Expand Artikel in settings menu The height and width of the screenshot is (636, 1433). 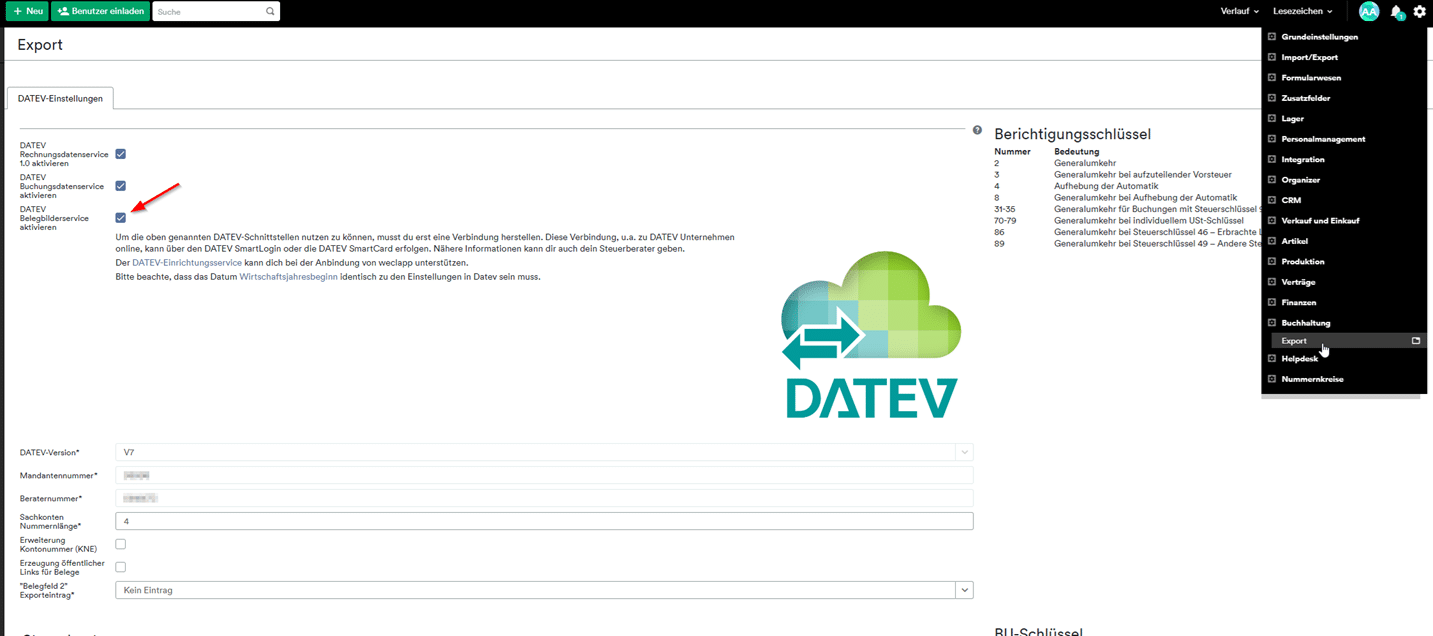[x=1294, y=241]
